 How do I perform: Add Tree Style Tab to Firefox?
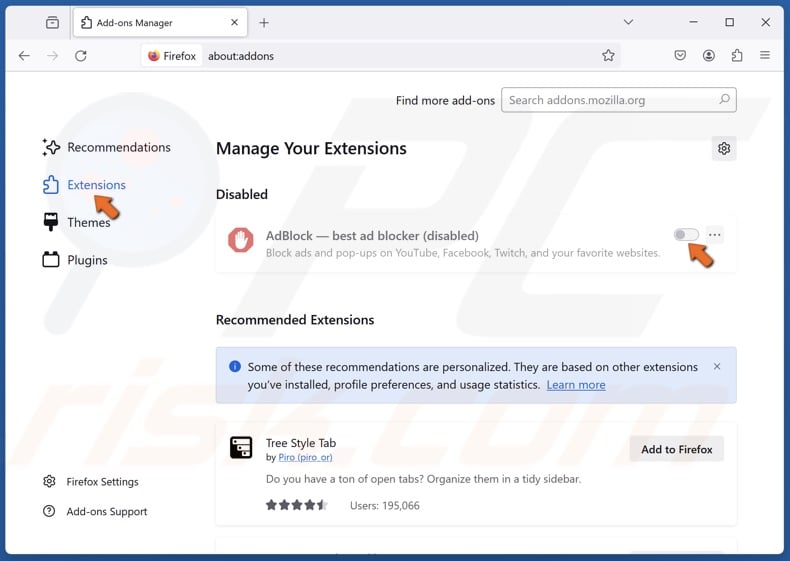point(677,449)
